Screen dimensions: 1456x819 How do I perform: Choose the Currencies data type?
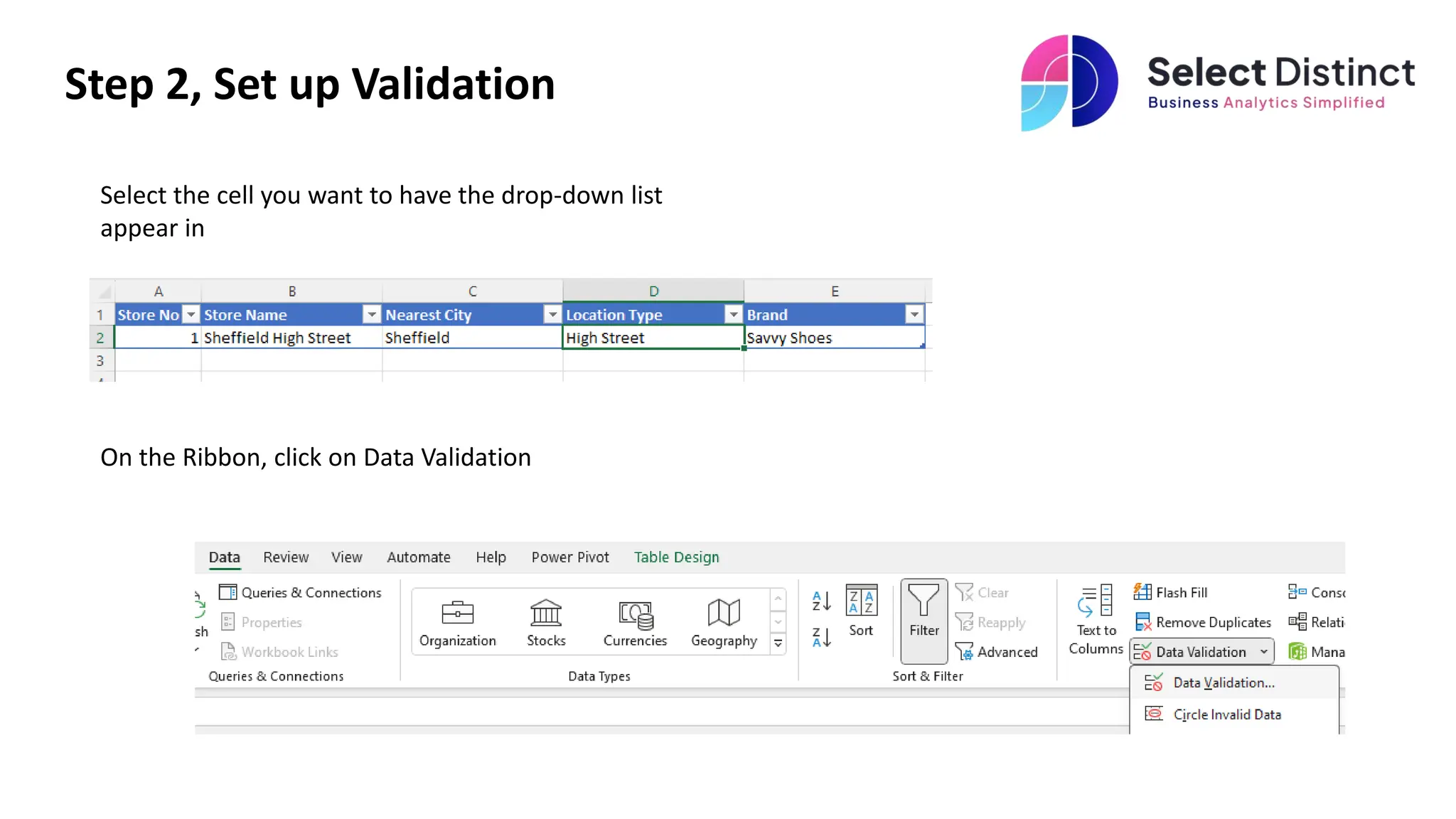click(x=635, y=622)
